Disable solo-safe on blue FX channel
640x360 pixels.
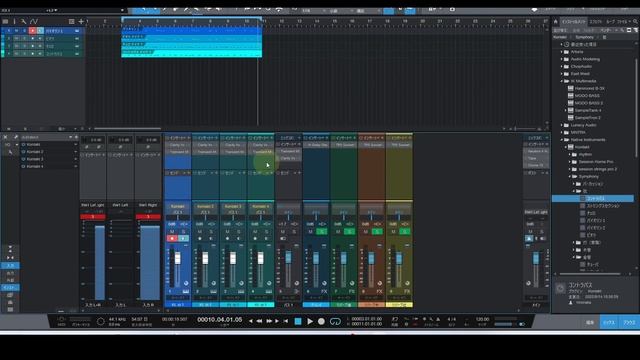point(322,231)
